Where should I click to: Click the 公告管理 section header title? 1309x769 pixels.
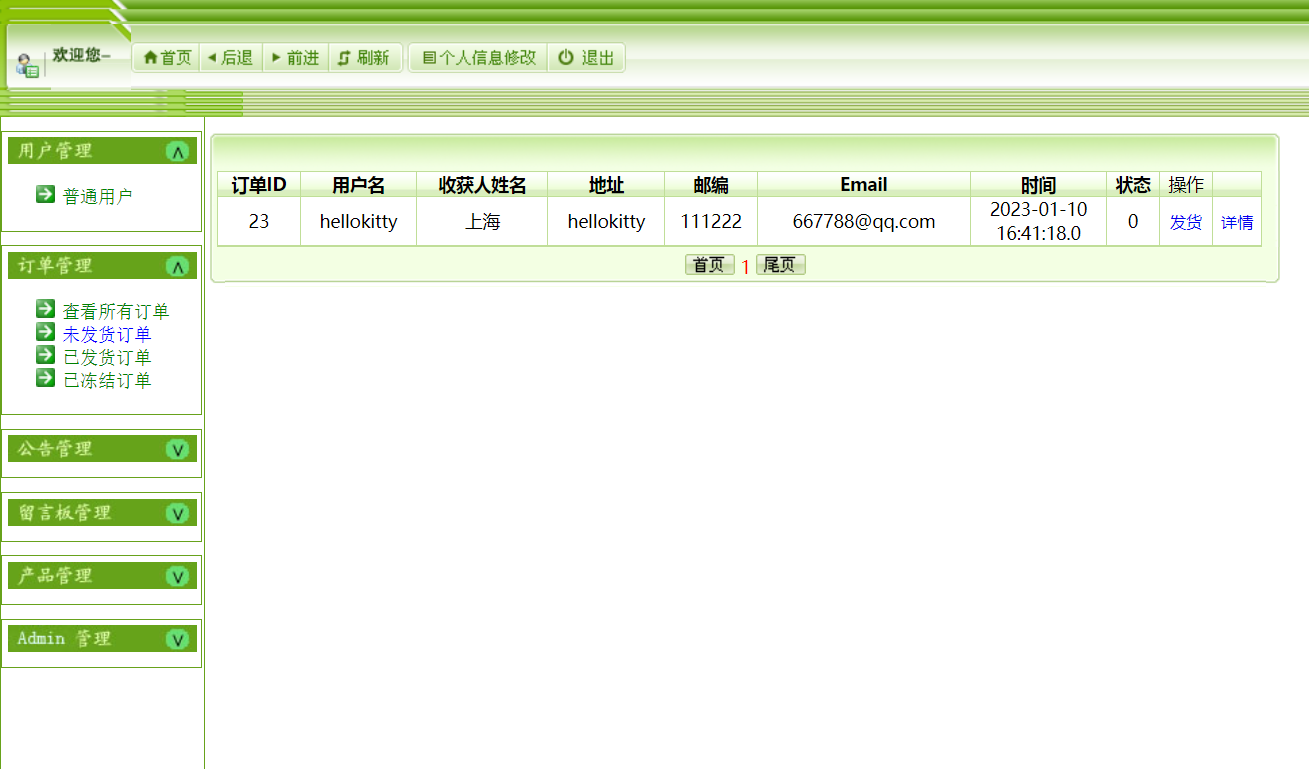pyautogui.click(x=55, y=449)
